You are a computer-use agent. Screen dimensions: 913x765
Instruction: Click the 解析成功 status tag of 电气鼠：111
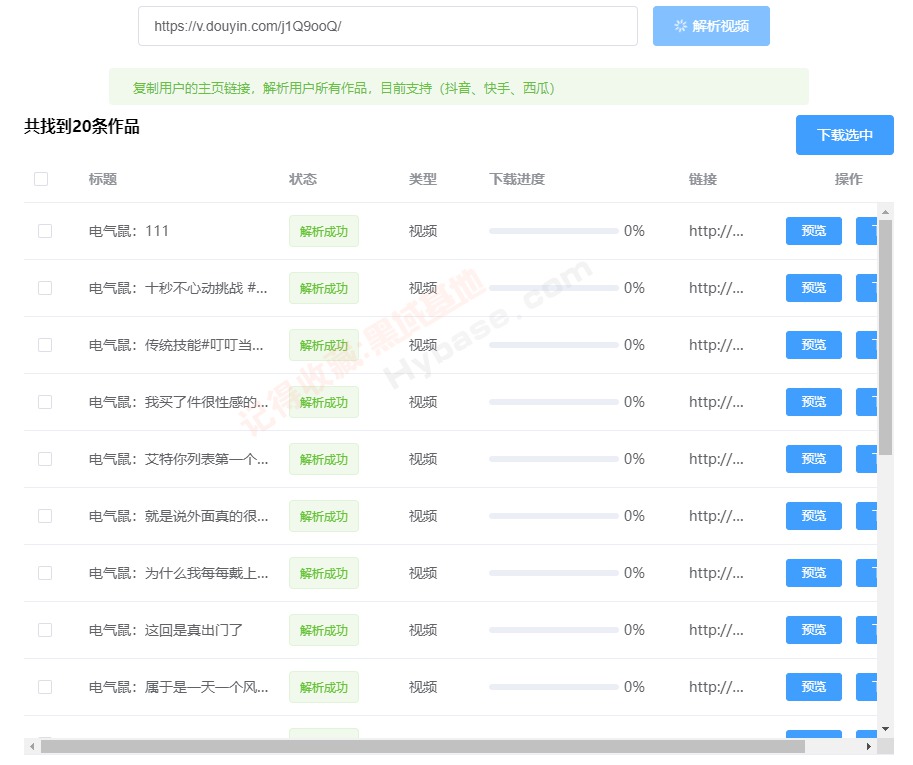click(x=324, y=231)
